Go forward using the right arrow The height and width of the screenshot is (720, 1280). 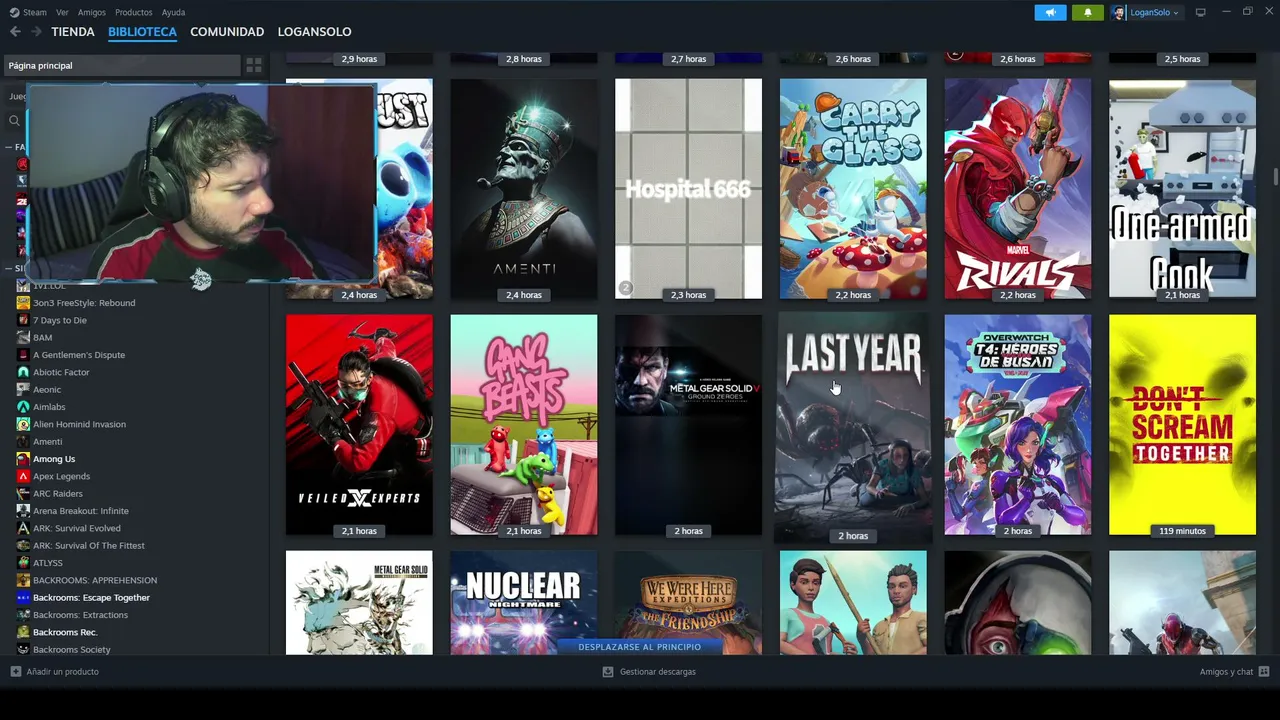[36, 32]
